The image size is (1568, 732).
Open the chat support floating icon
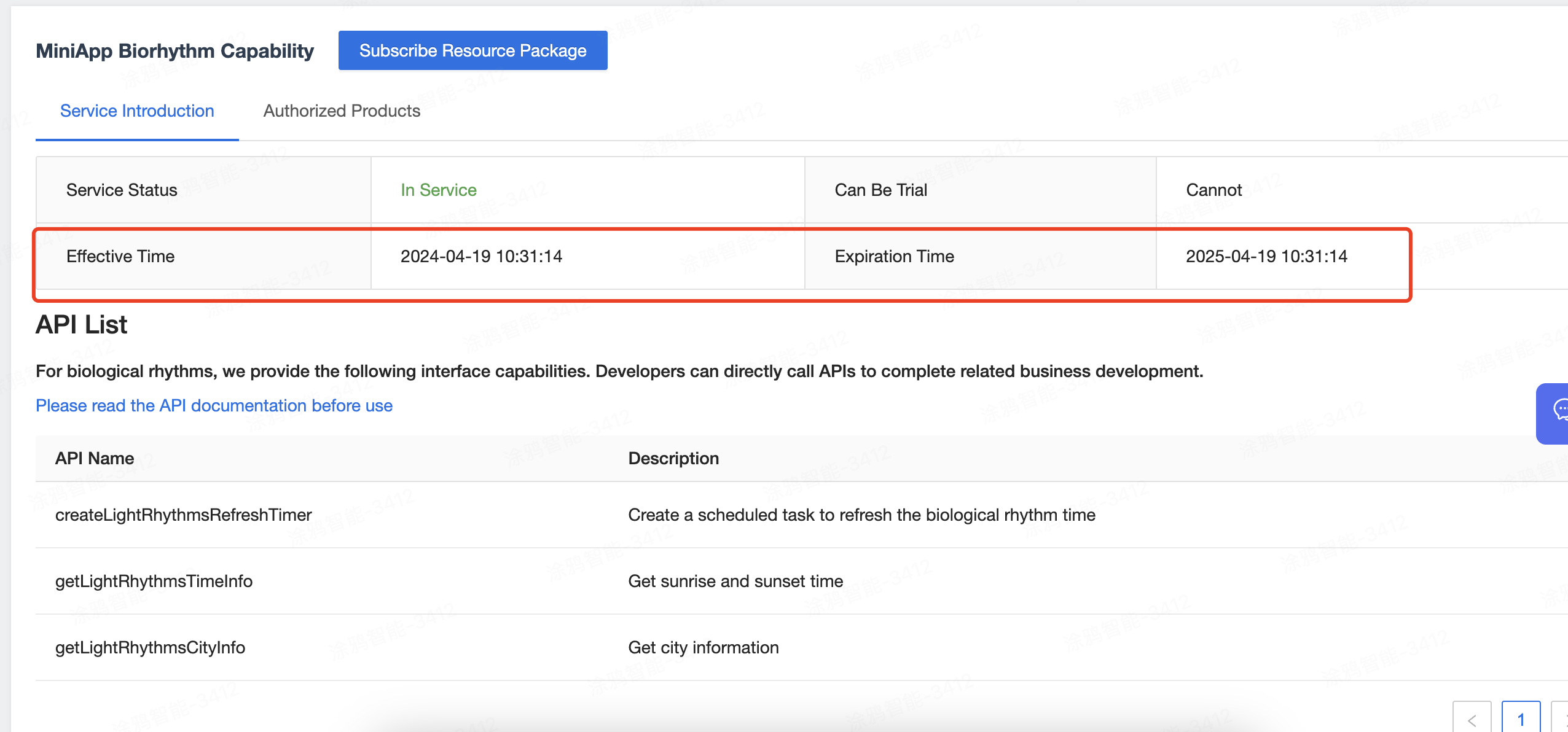pos(1556,413)
